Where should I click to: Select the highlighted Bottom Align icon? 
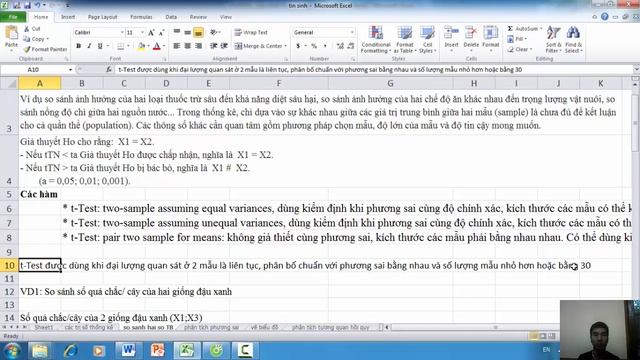[198, 32]
